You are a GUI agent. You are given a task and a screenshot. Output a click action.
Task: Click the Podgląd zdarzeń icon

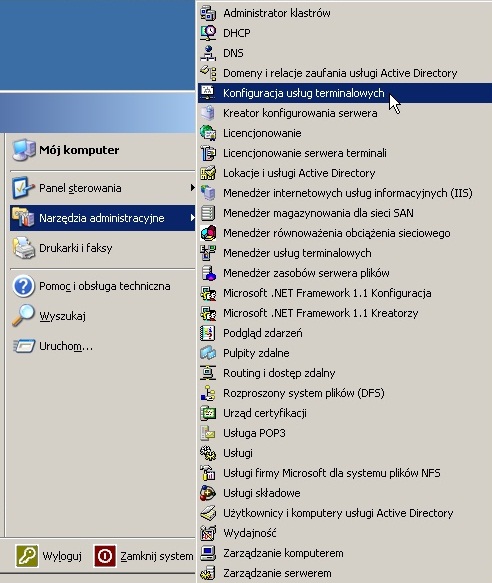coord(208,333)
